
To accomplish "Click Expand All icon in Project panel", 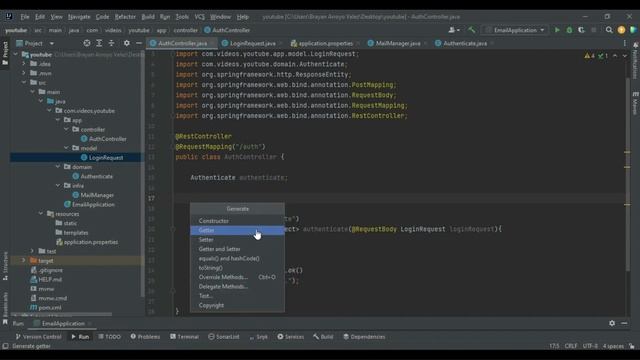I will coord(99,43).
